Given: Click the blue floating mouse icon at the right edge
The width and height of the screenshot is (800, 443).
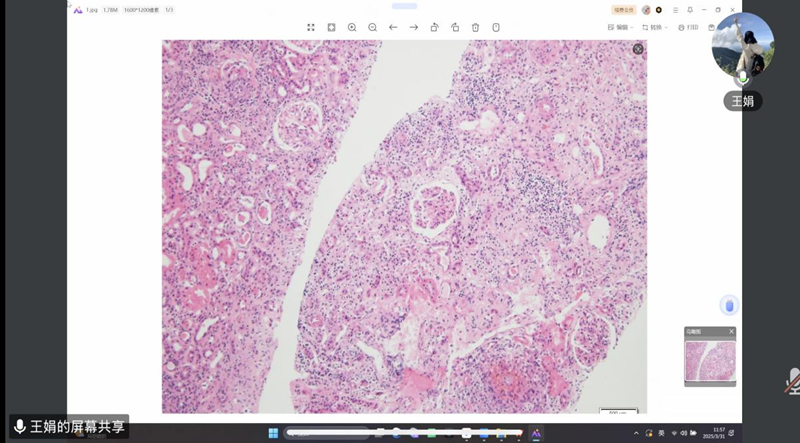Looking at the screenshot, I should click(729, 305).
